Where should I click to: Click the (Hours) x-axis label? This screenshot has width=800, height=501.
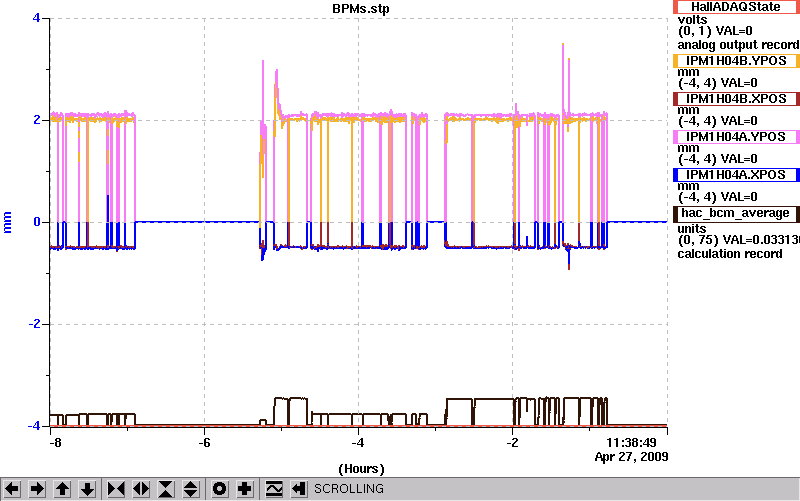[361, 469]
